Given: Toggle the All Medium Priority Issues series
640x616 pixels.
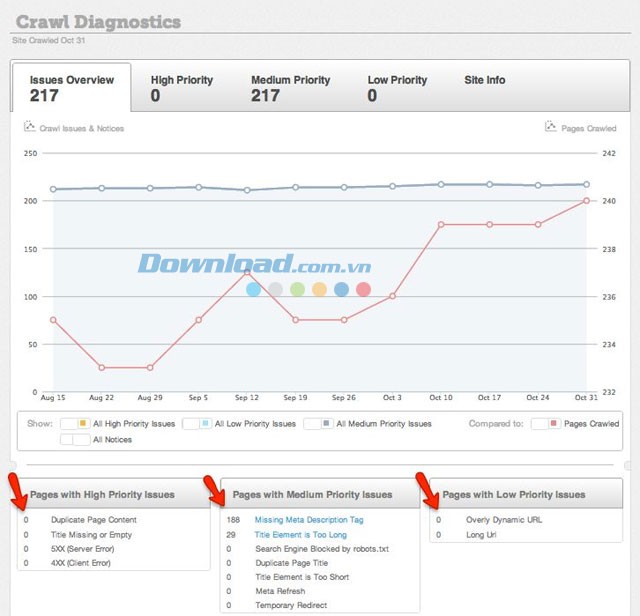Looking at the screenshot, I should pos(318,423).
